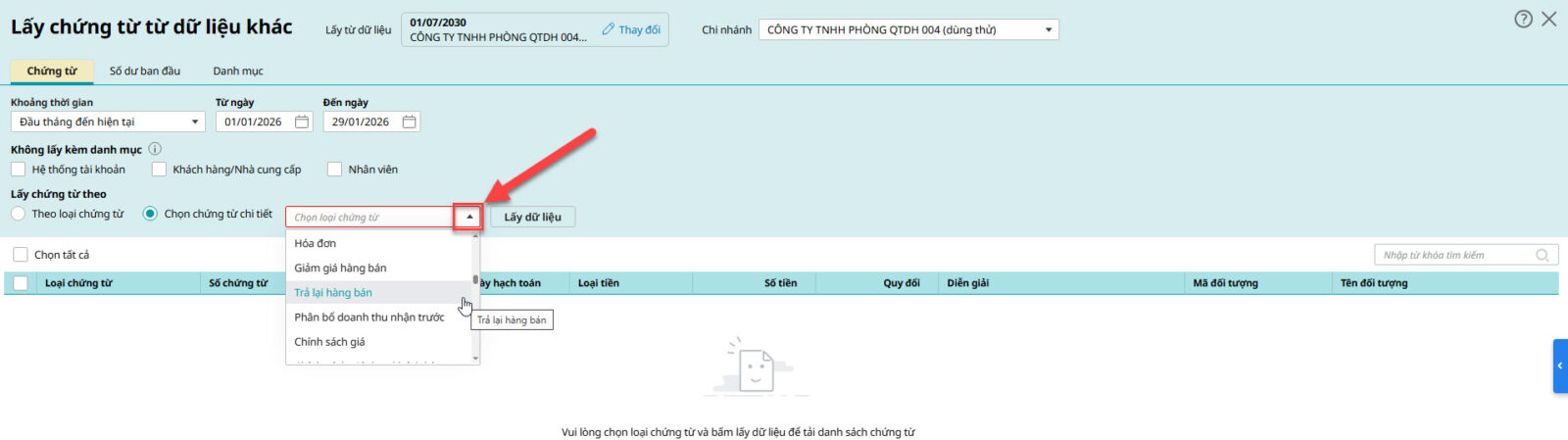Image resolution: width=1568 pixels, height=440 pixels.
Task: Open the Chi nhánh dropdown
Action: click(x=908, y=29)
